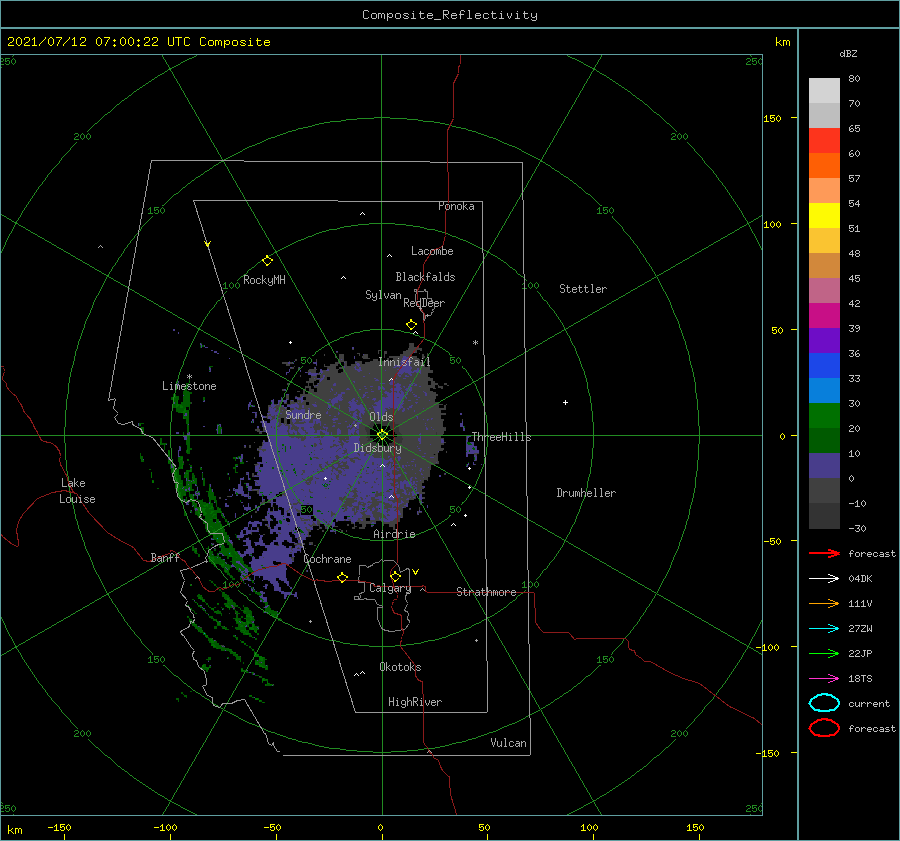Click the Calgary city label
The image size is (900, 841).
point(390,588)
